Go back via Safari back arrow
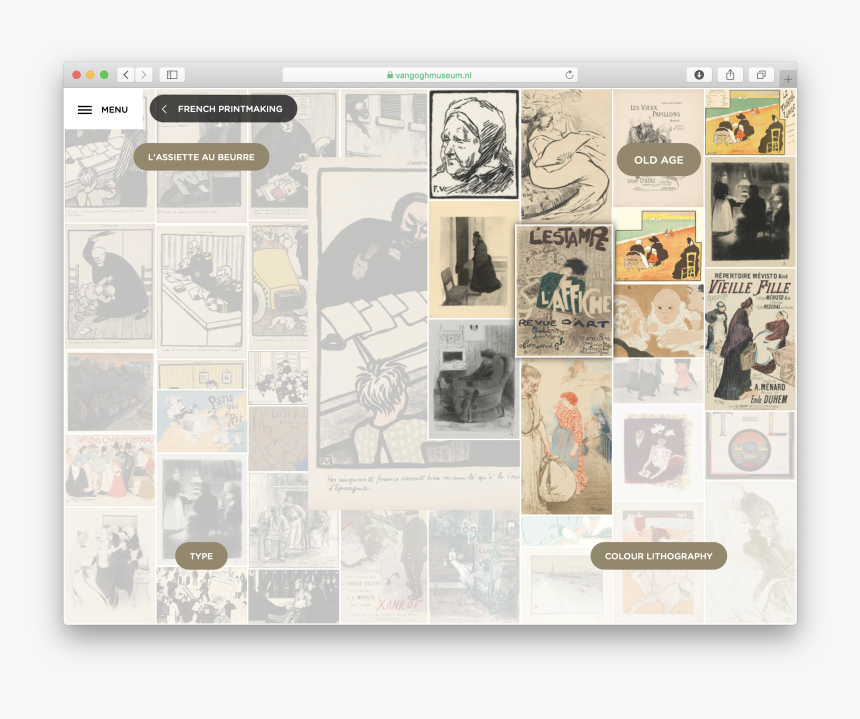The height and width of the screenshot is (719, 860). (x=126, y=75)
